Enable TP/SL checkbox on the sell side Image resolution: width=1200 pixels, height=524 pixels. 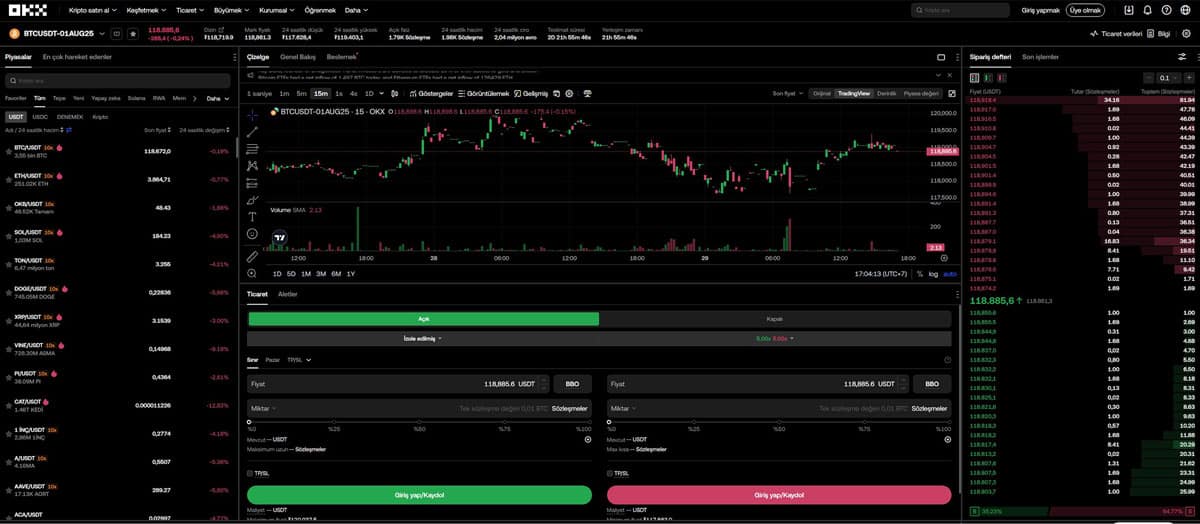(610, 473)
